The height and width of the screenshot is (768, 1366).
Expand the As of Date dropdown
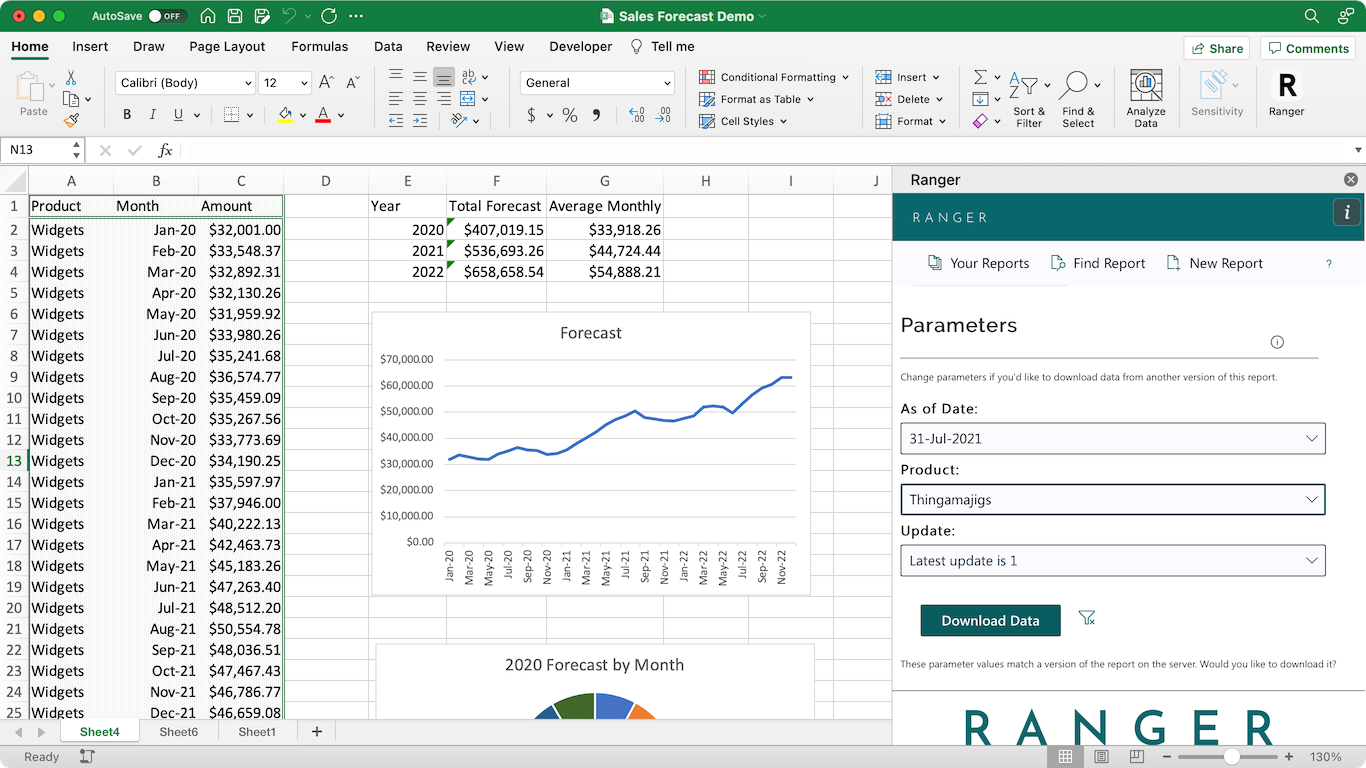click(x=1112, y=438)
